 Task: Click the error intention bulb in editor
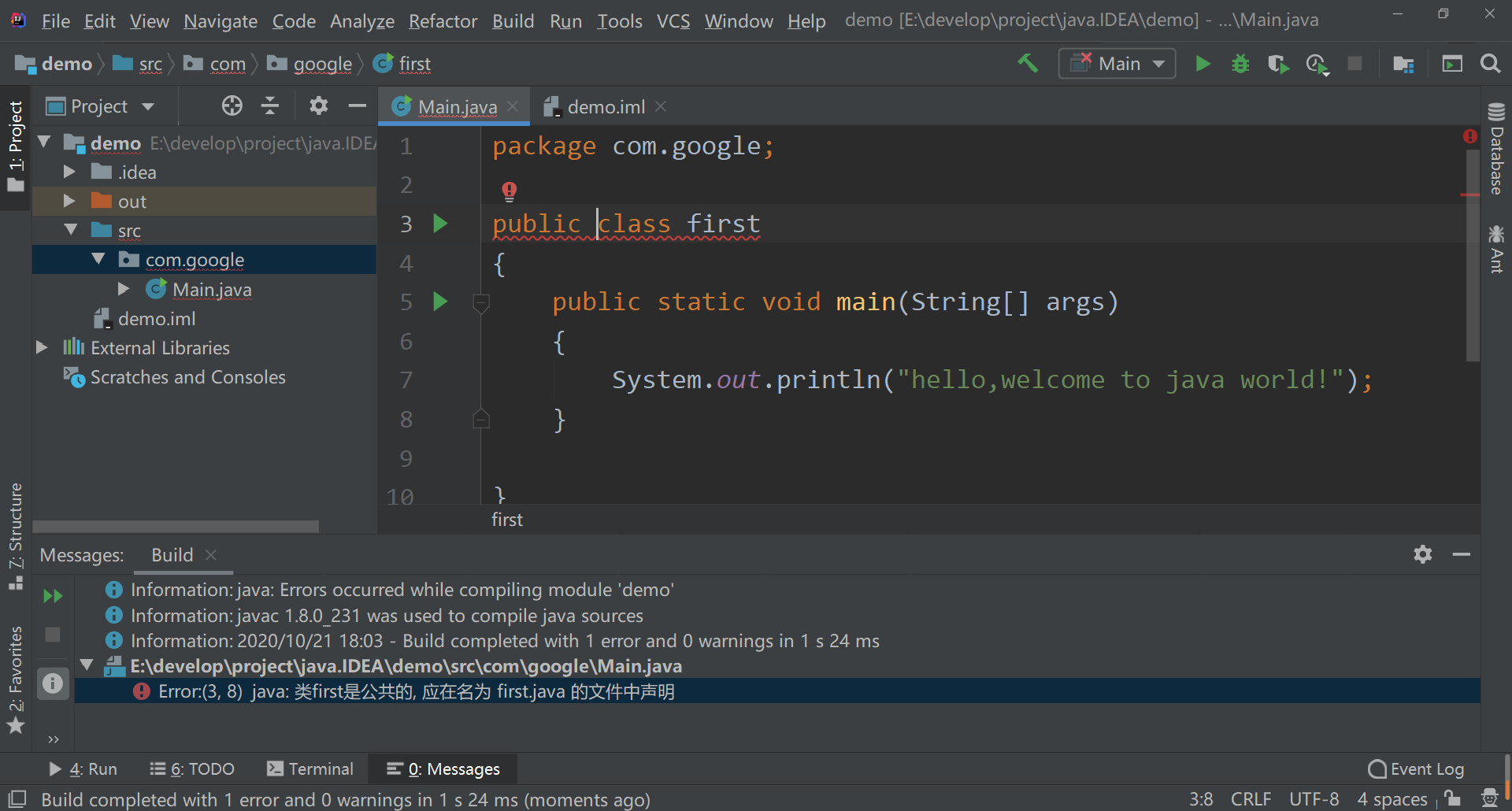tap(510, 191)
